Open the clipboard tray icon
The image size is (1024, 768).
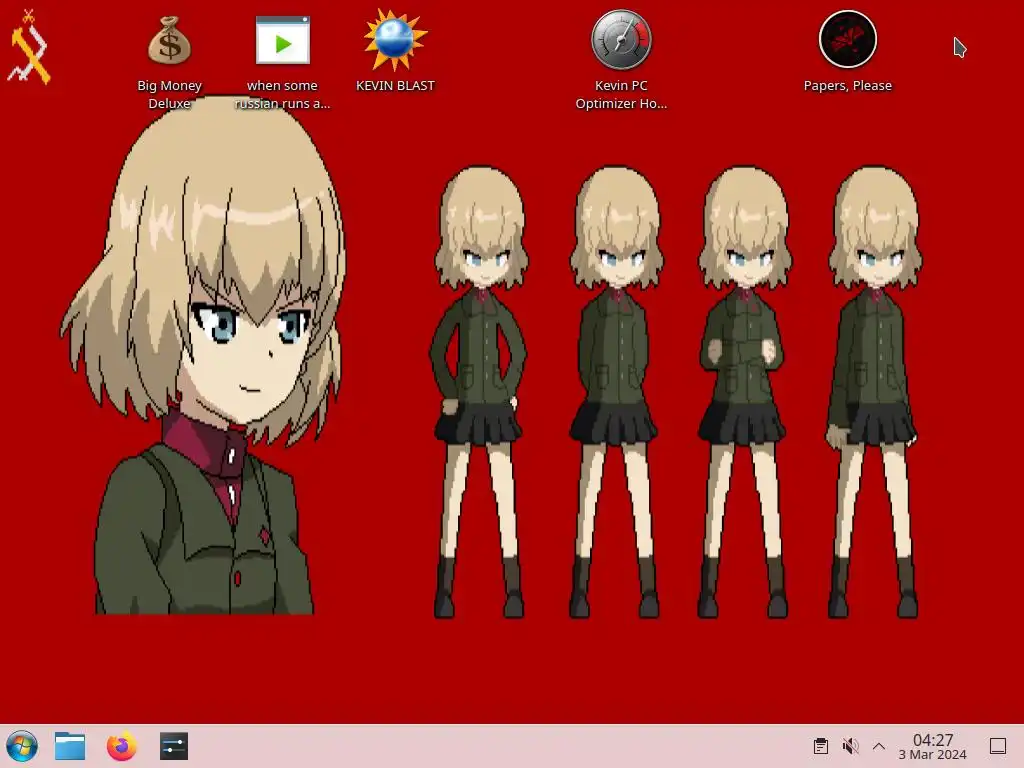click(x=821, y=746)
